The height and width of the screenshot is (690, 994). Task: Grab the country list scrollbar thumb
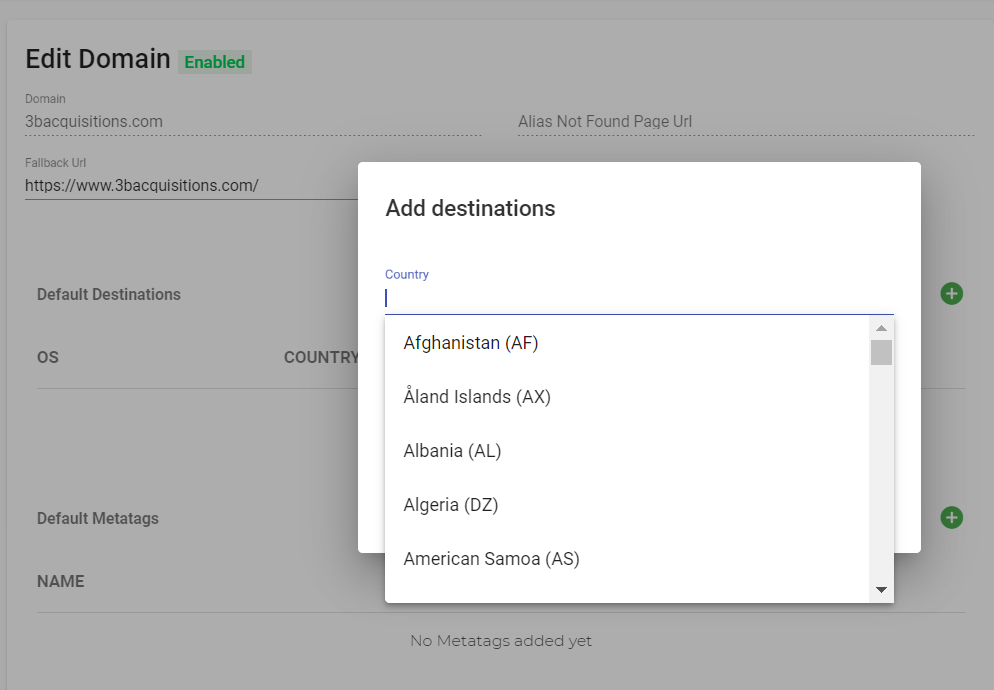point(881,353)
